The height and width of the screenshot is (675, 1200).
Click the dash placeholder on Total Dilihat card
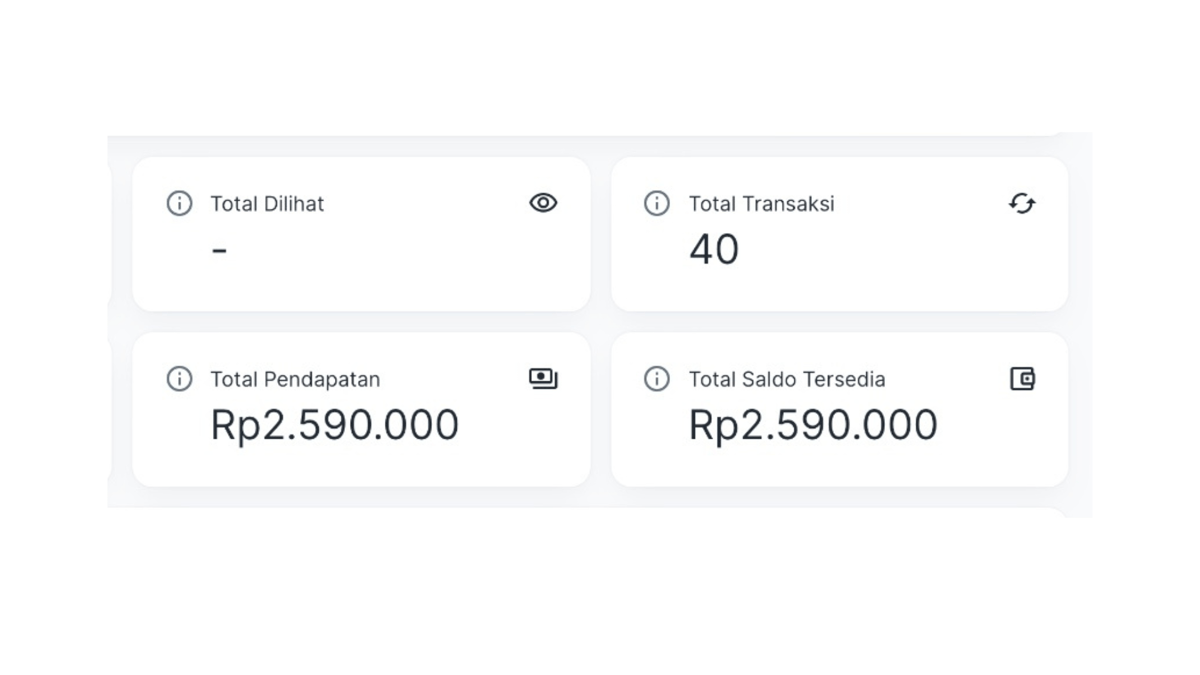219,249
